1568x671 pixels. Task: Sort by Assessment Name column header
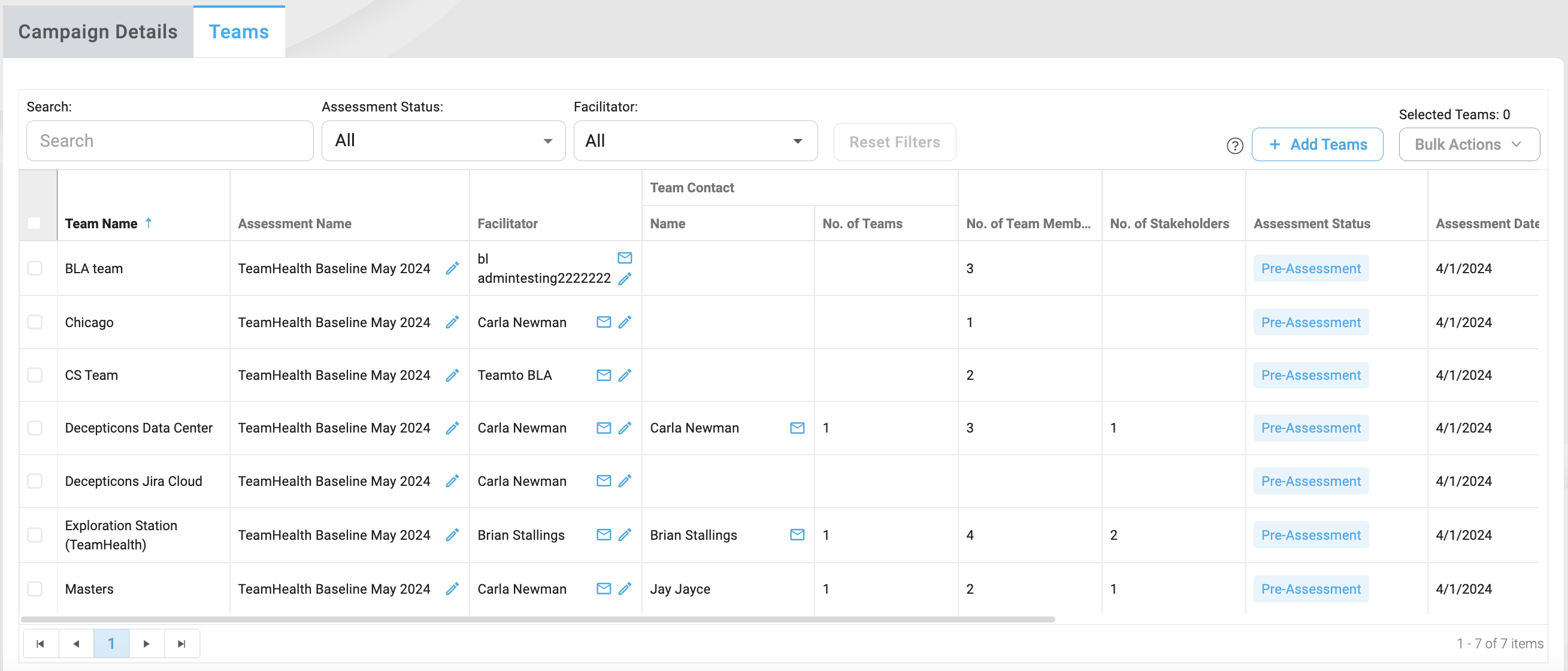pos(295,223)
